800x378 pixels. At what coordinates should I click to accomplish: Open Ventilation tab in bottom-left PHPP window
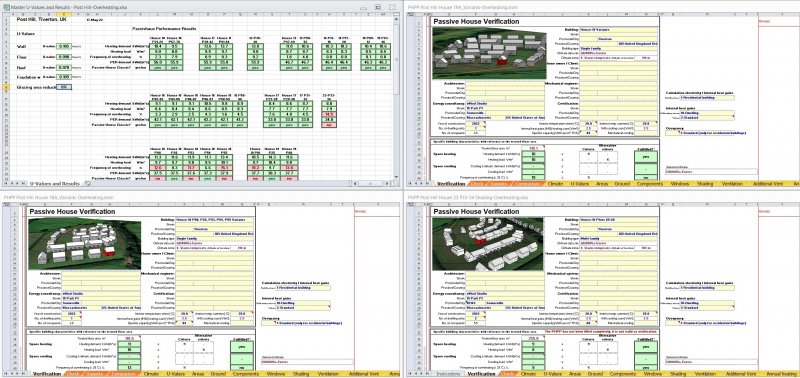327,373
